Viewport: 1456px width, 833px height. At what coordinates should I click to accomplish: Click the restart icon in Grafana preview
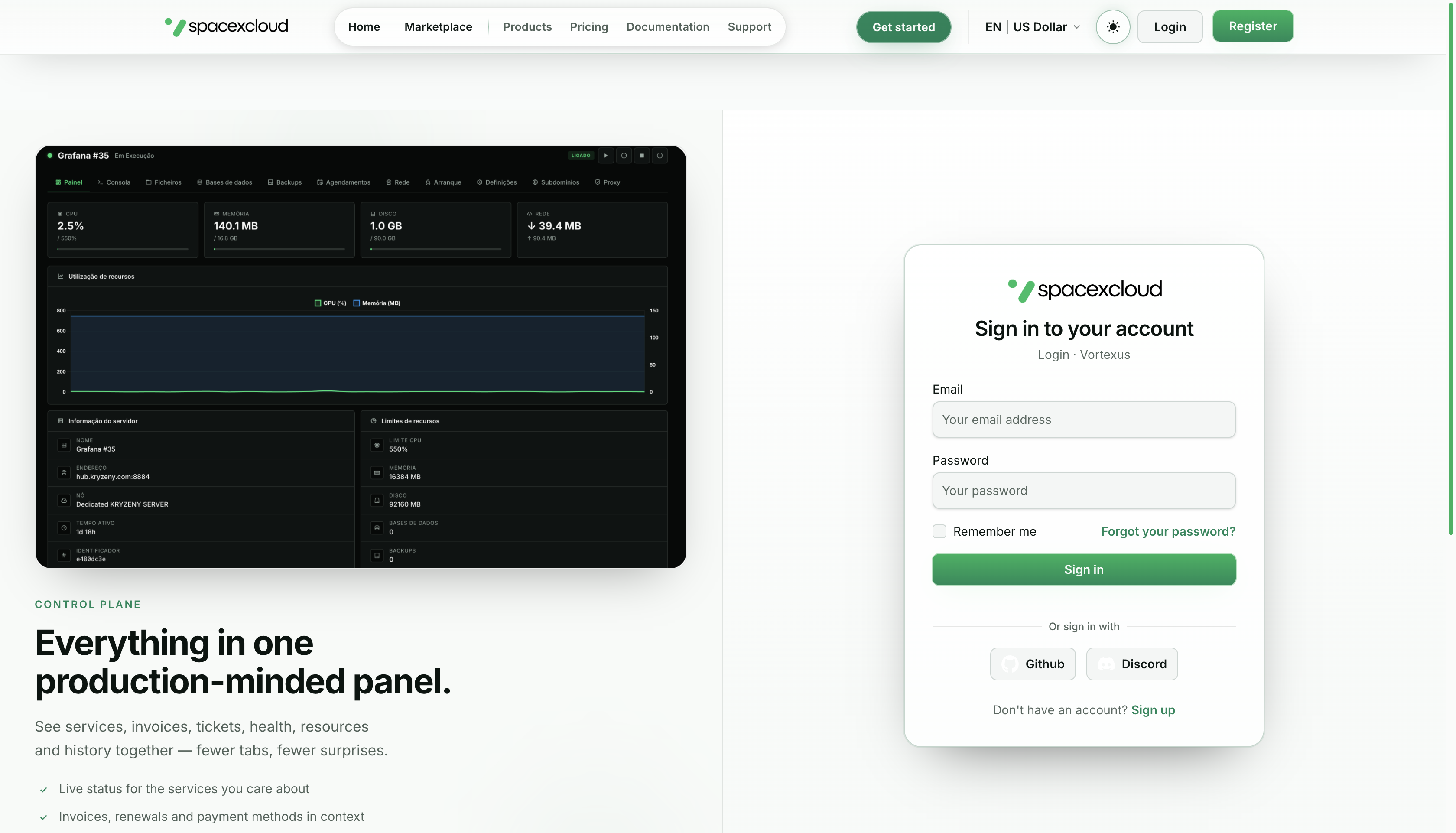click(x=624, y=156)
